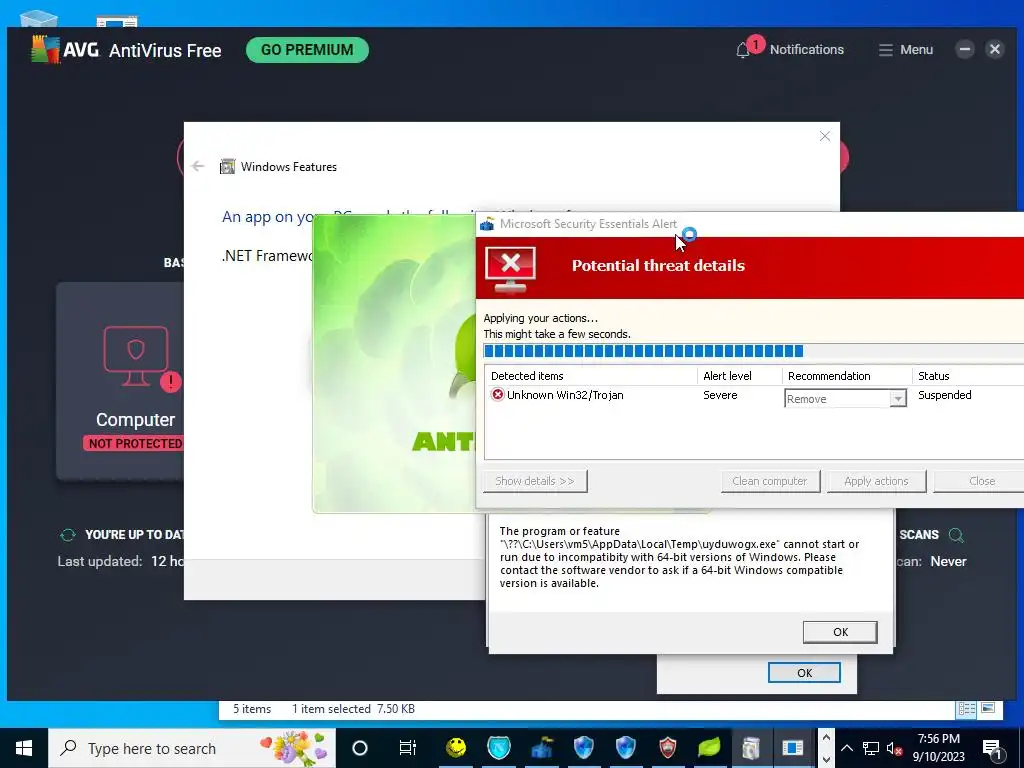Open the teal shield taskbar app
Screen dimensions: 1024x768
(499, 748)
